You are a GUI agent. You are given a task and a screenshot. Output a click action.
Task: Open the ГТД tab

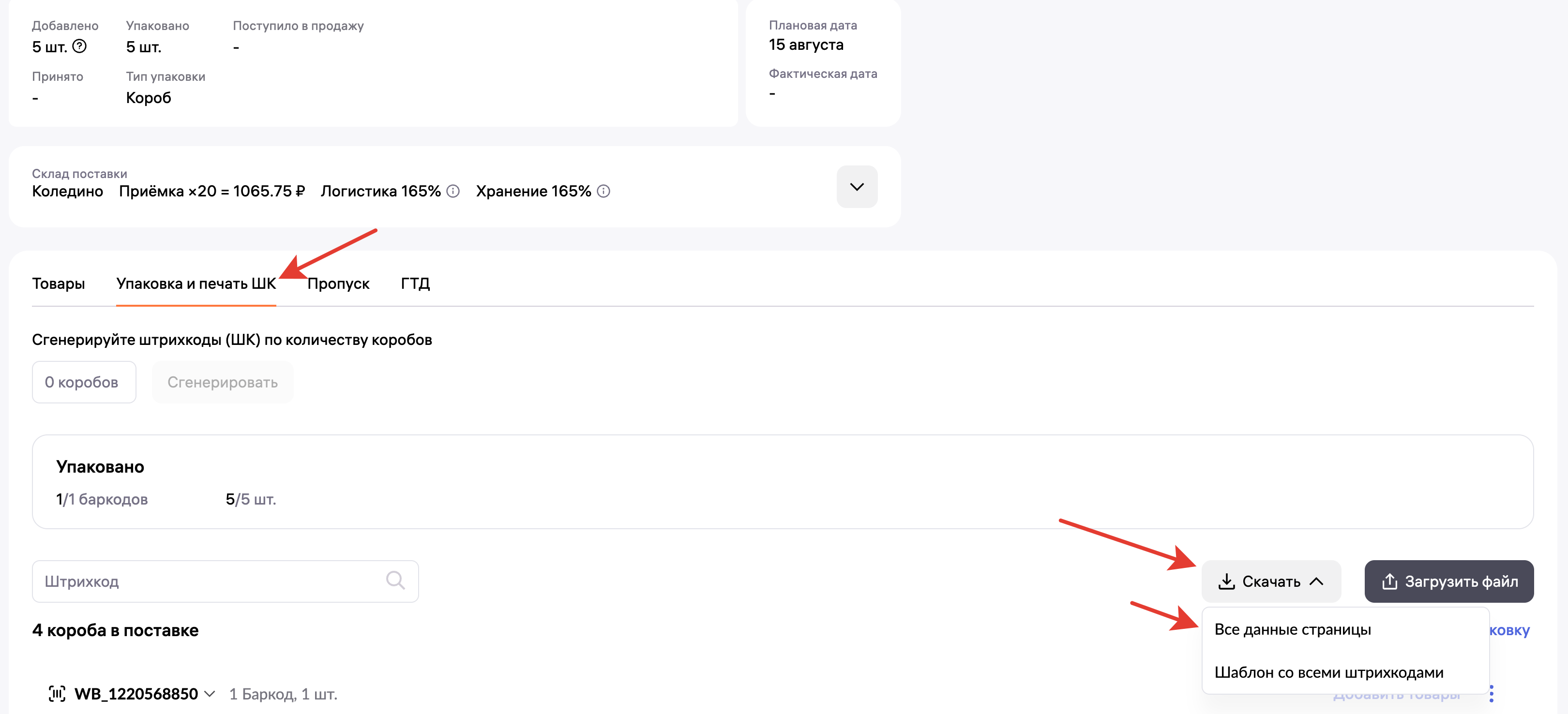[415, 283]
